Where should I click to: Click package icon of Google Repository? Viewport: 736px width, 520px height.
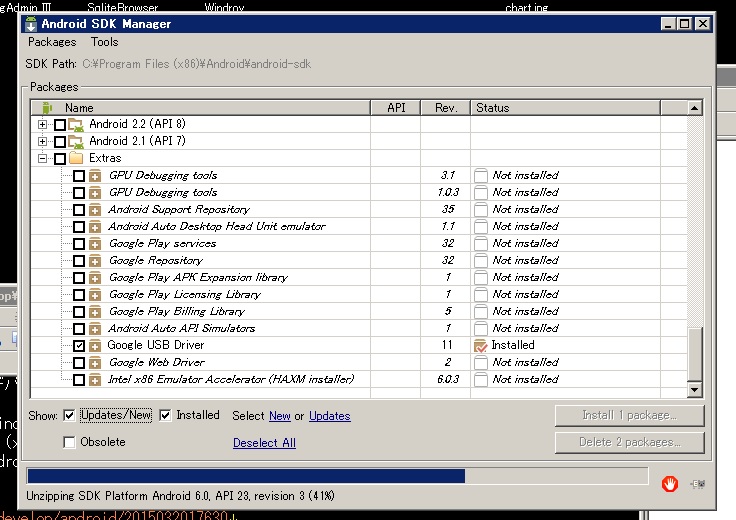point(95,260)
